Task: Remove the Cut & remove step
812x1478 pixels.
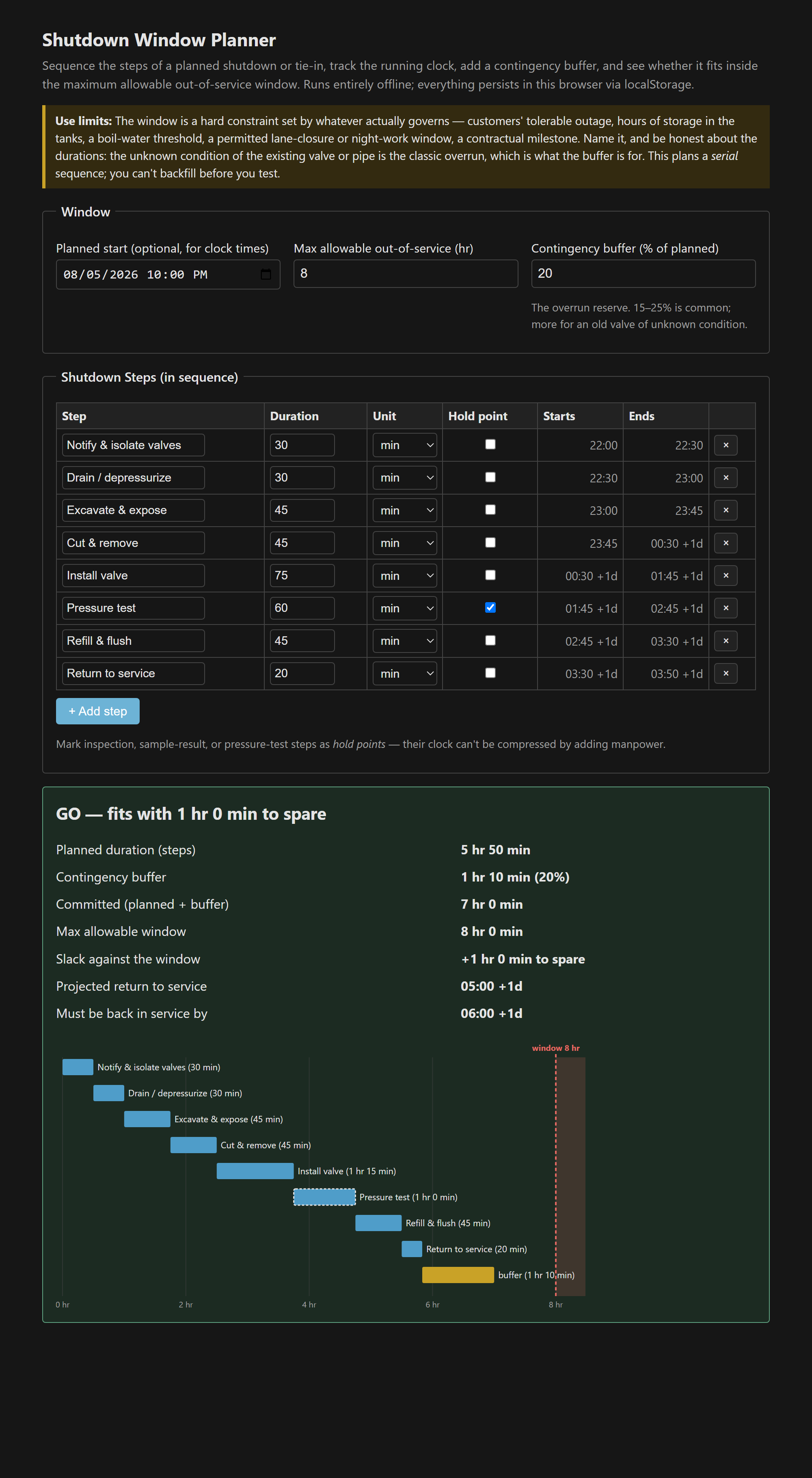Action: (x=726, y=543)
